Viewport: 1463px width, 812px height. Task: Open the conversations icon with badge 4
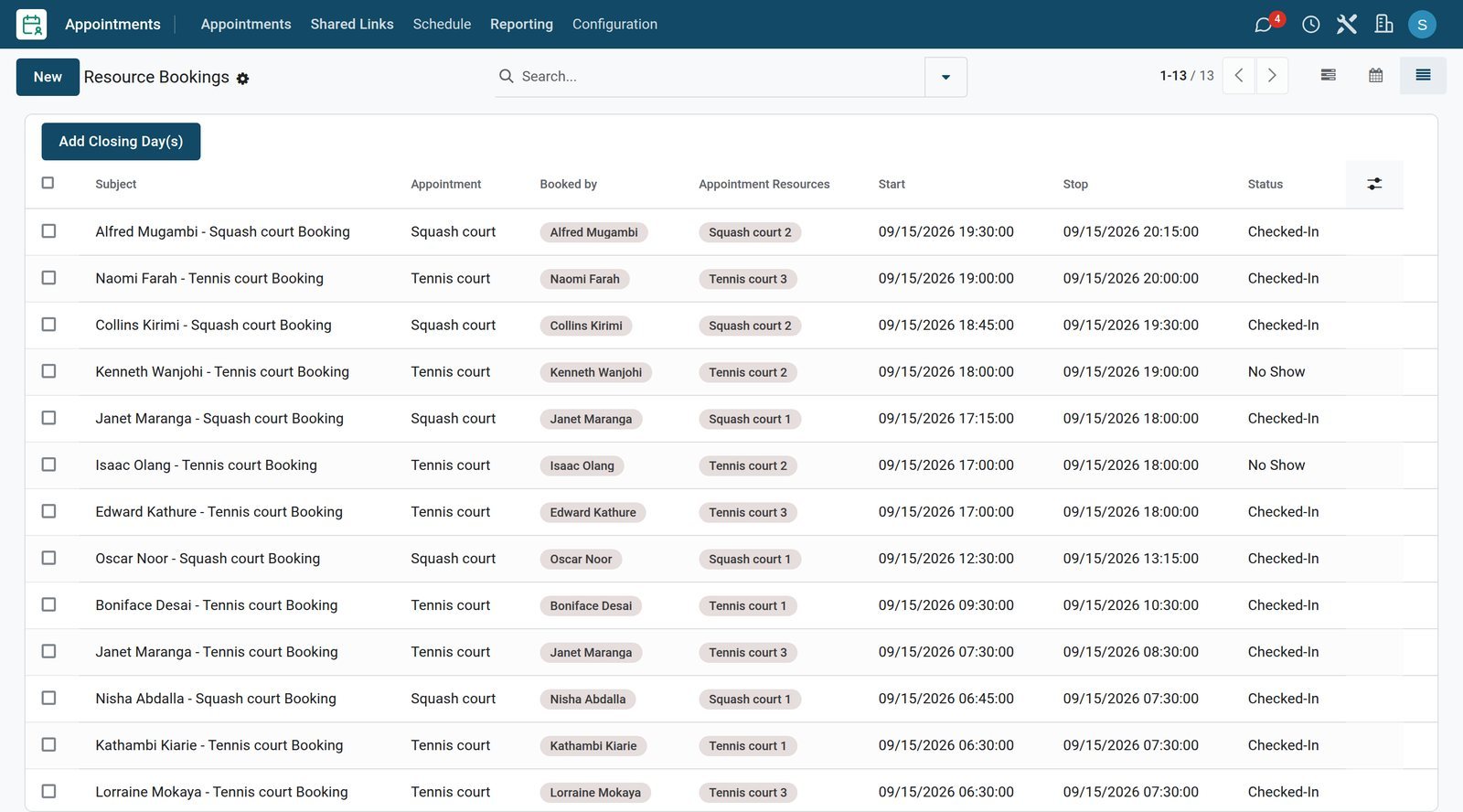coord(1264,25)
